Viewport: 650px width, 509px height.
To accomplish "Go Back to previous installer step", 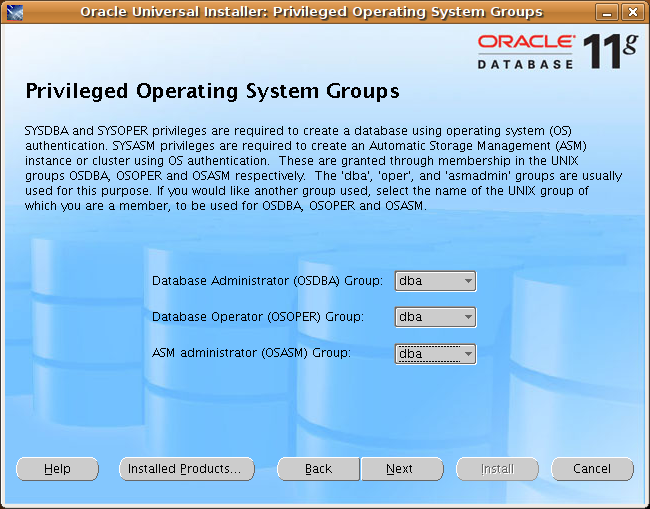I will [x=318, y=469].
